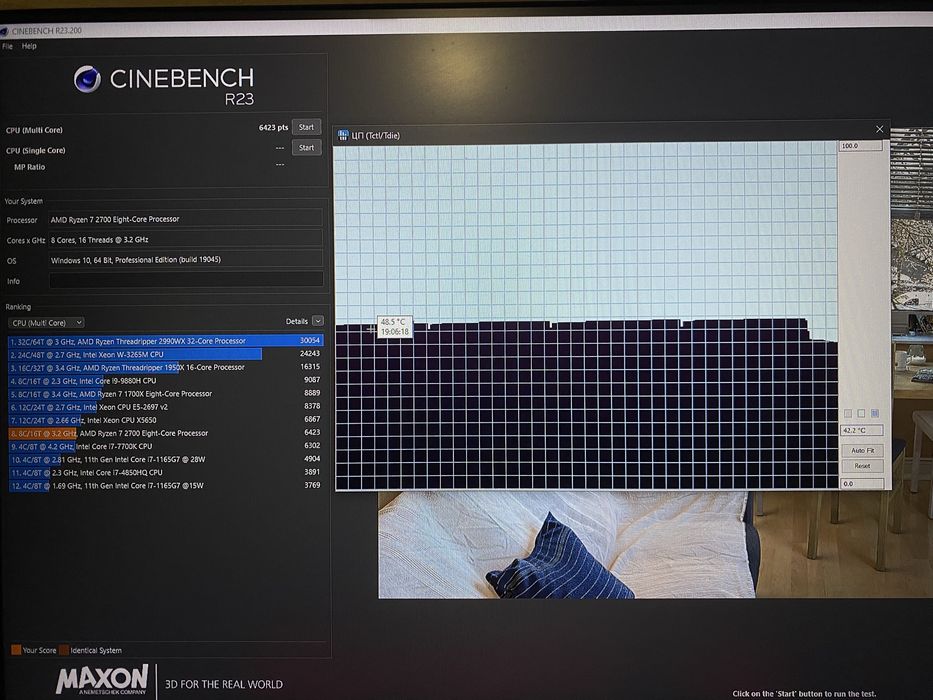The width and height of the screenshot is (933, 700).
Task: Select the Ryzen 7 1700X ranking row
Action: (165, 393)
